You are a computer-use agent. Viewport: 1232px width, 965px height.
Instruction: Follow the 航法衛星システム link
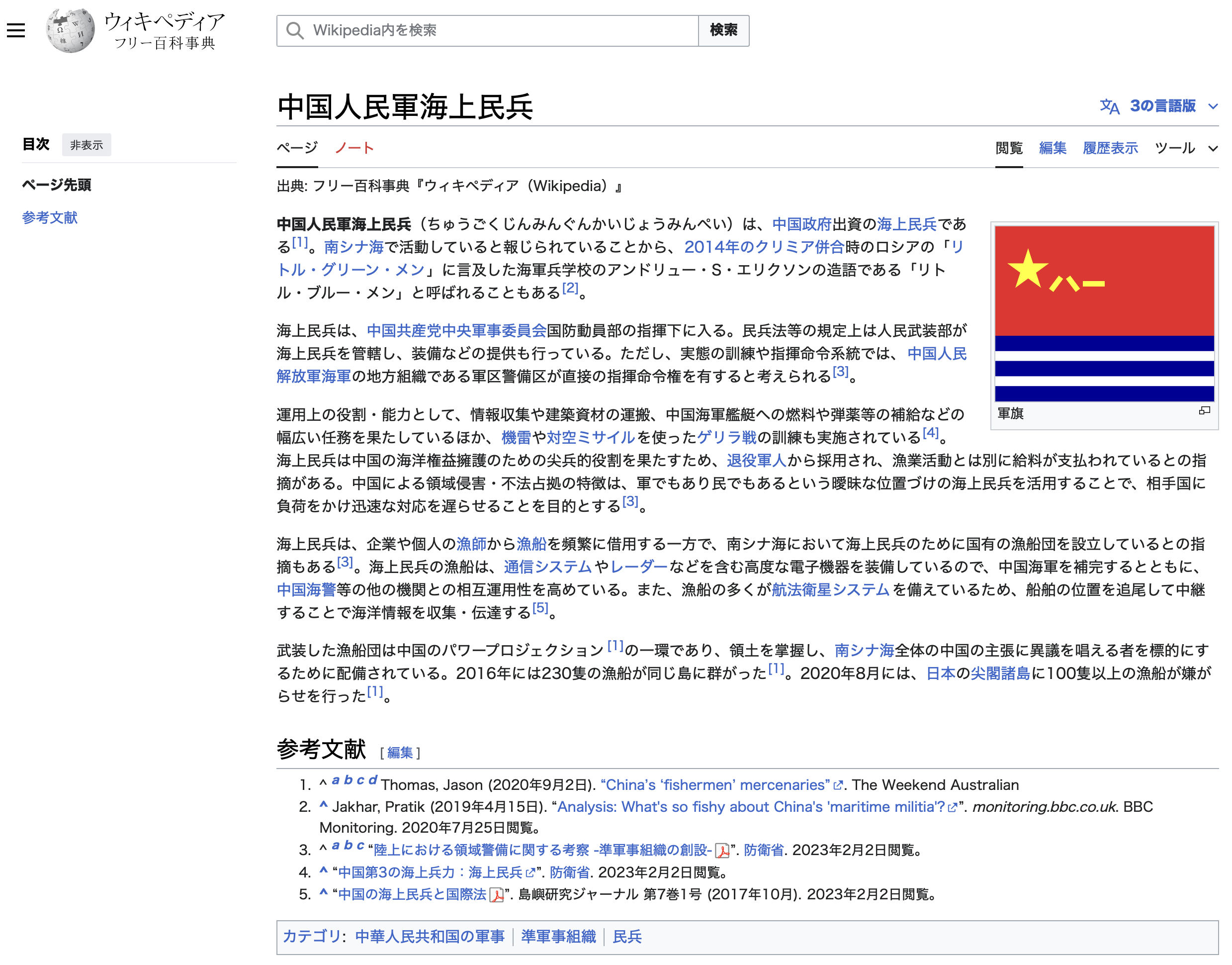click(x=831, y=590)
